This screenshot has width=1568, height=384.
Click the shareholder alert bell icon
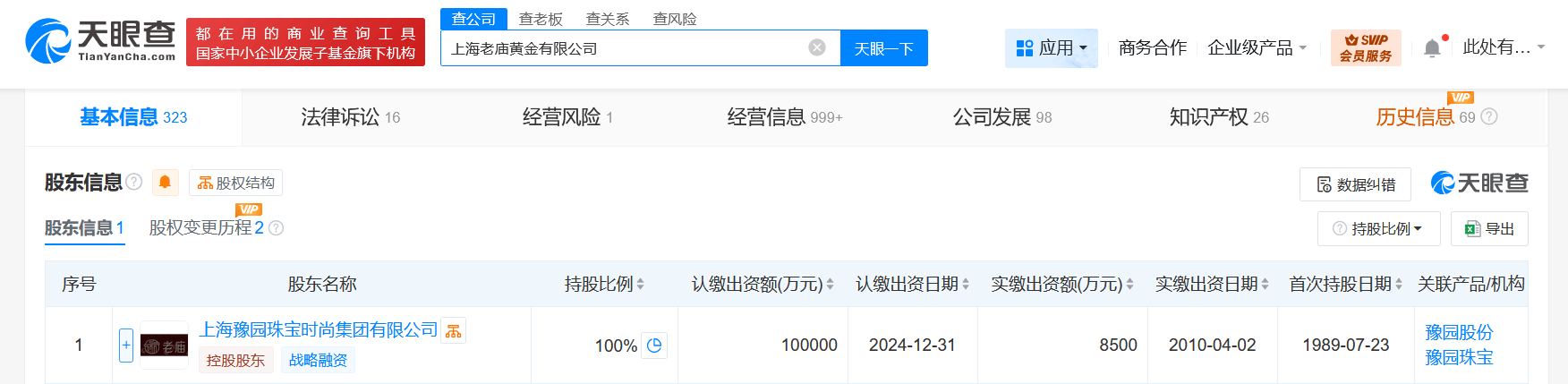[165, 183]
